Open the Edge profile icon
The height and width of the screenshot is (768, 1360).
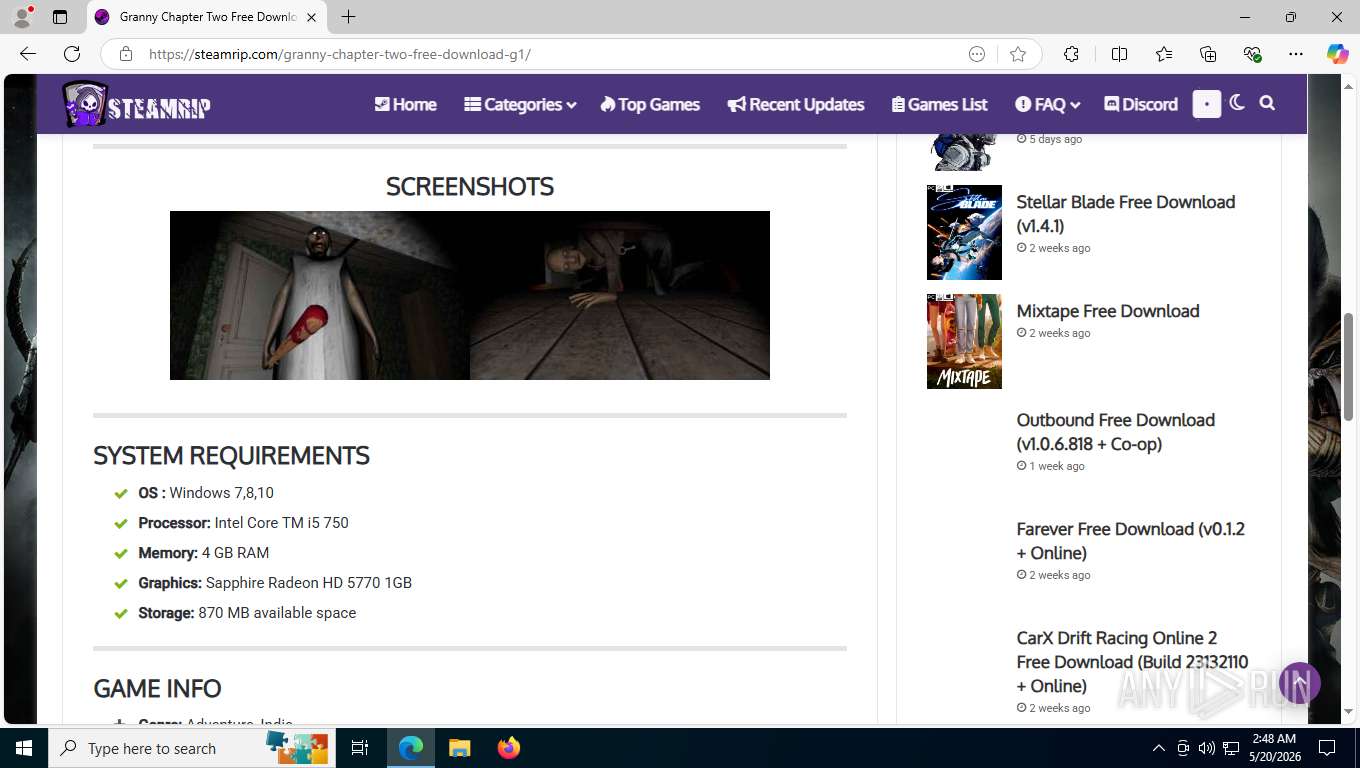coord(22,17)
